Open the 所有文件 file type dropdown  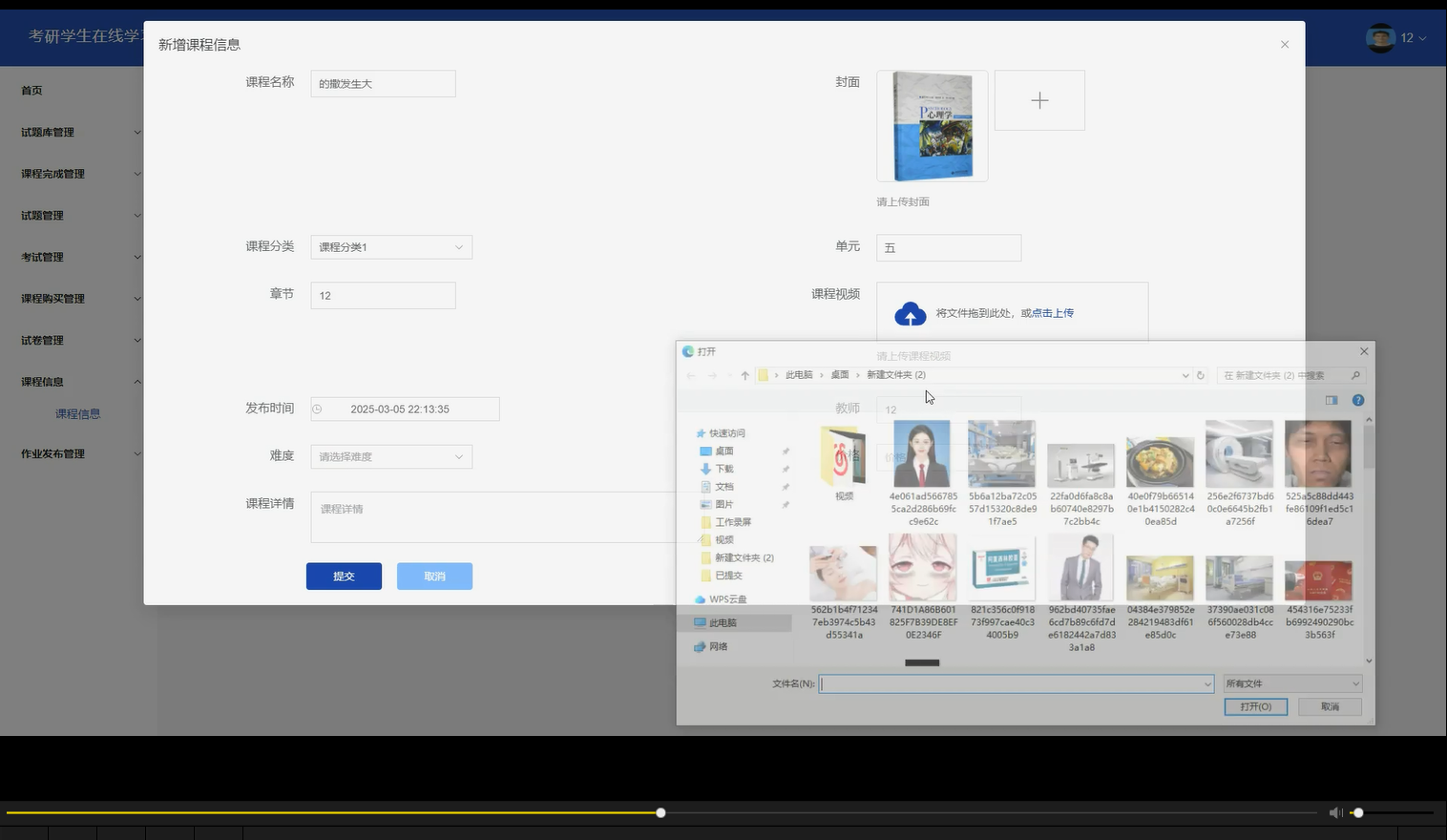pos(1292,683)
